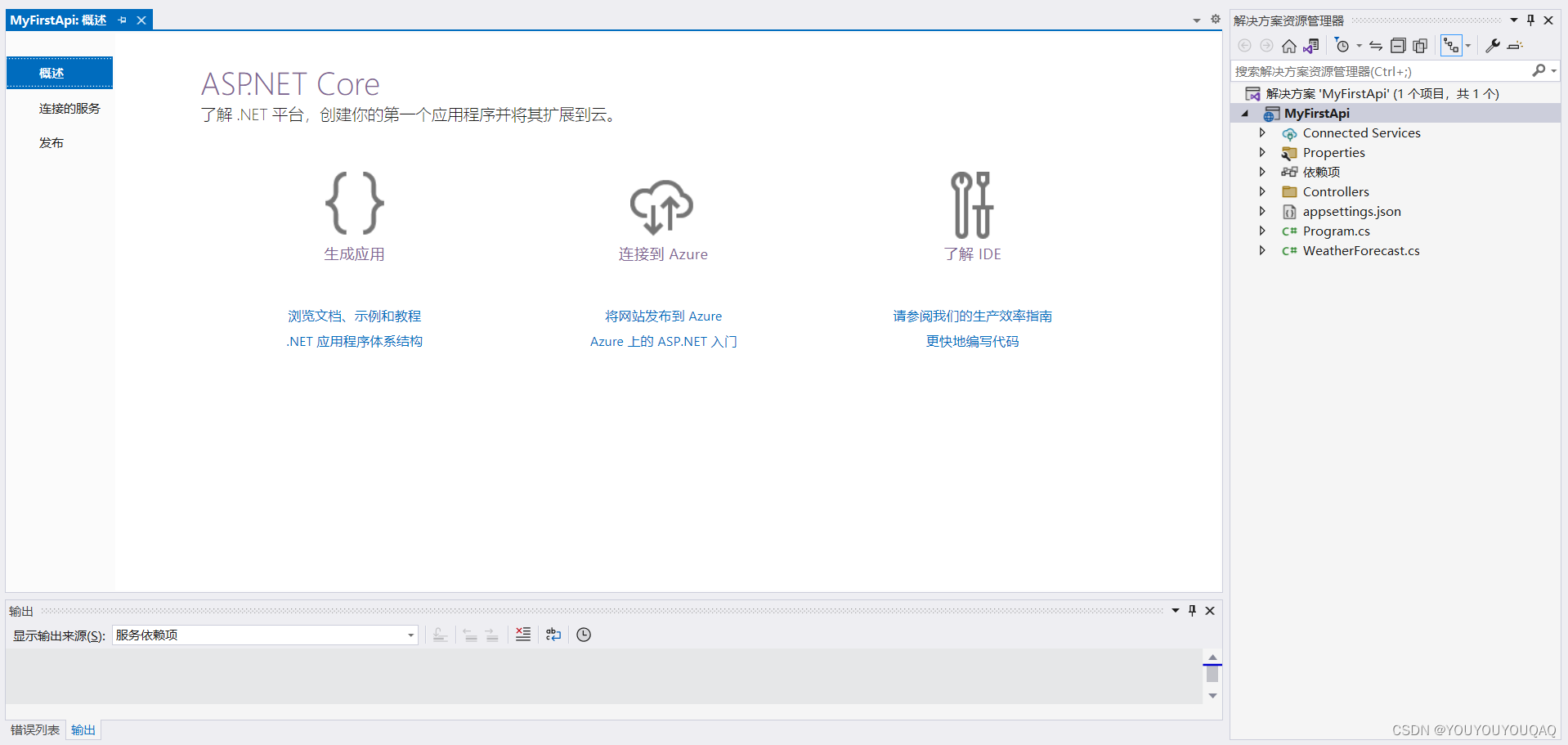Open Output panel window position dropdown
This screenshot has width=1568, height=745.
1175,611
